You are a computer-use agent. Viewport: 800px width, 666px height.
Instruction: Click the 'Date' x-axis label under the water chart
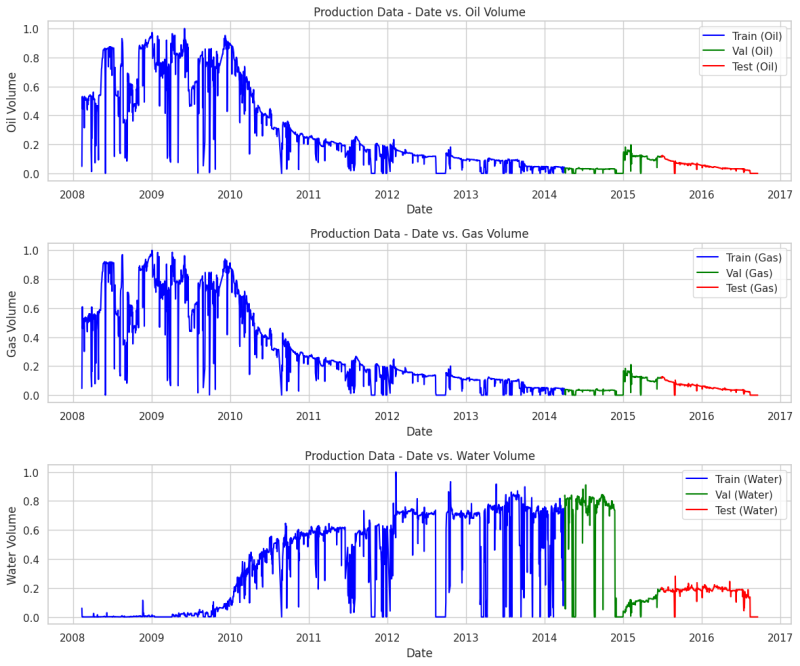click(419, 653)
